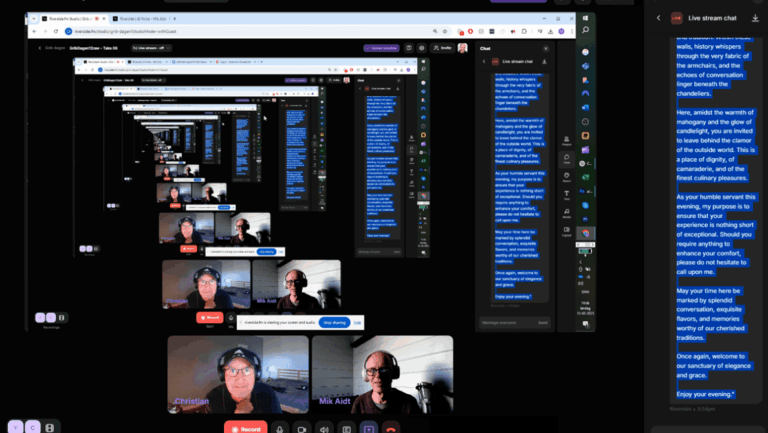Close the Chat panel in shared screen
Screen dimensions: 768x433
[x=546, y=48]
